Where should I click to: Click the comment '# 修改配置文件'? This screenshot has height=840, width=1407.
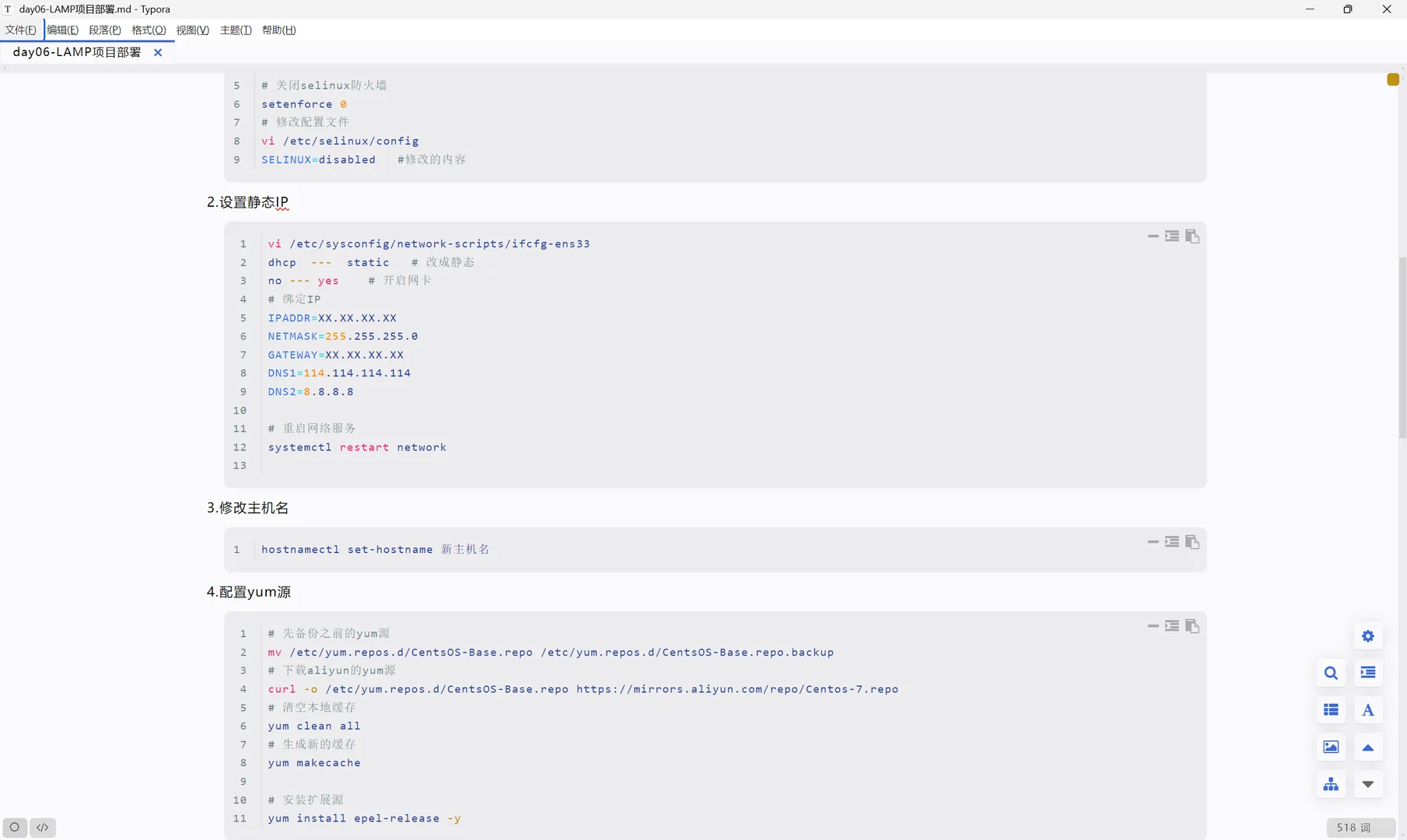tap(305, 122)
